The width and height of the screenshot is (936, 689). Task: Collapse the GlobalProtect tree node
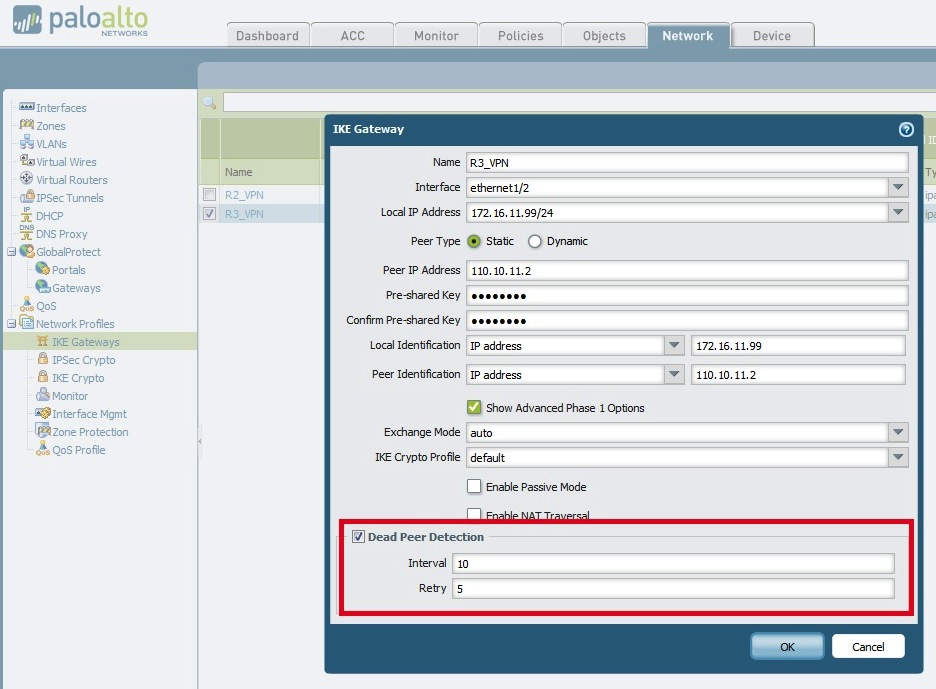[11, 252]
